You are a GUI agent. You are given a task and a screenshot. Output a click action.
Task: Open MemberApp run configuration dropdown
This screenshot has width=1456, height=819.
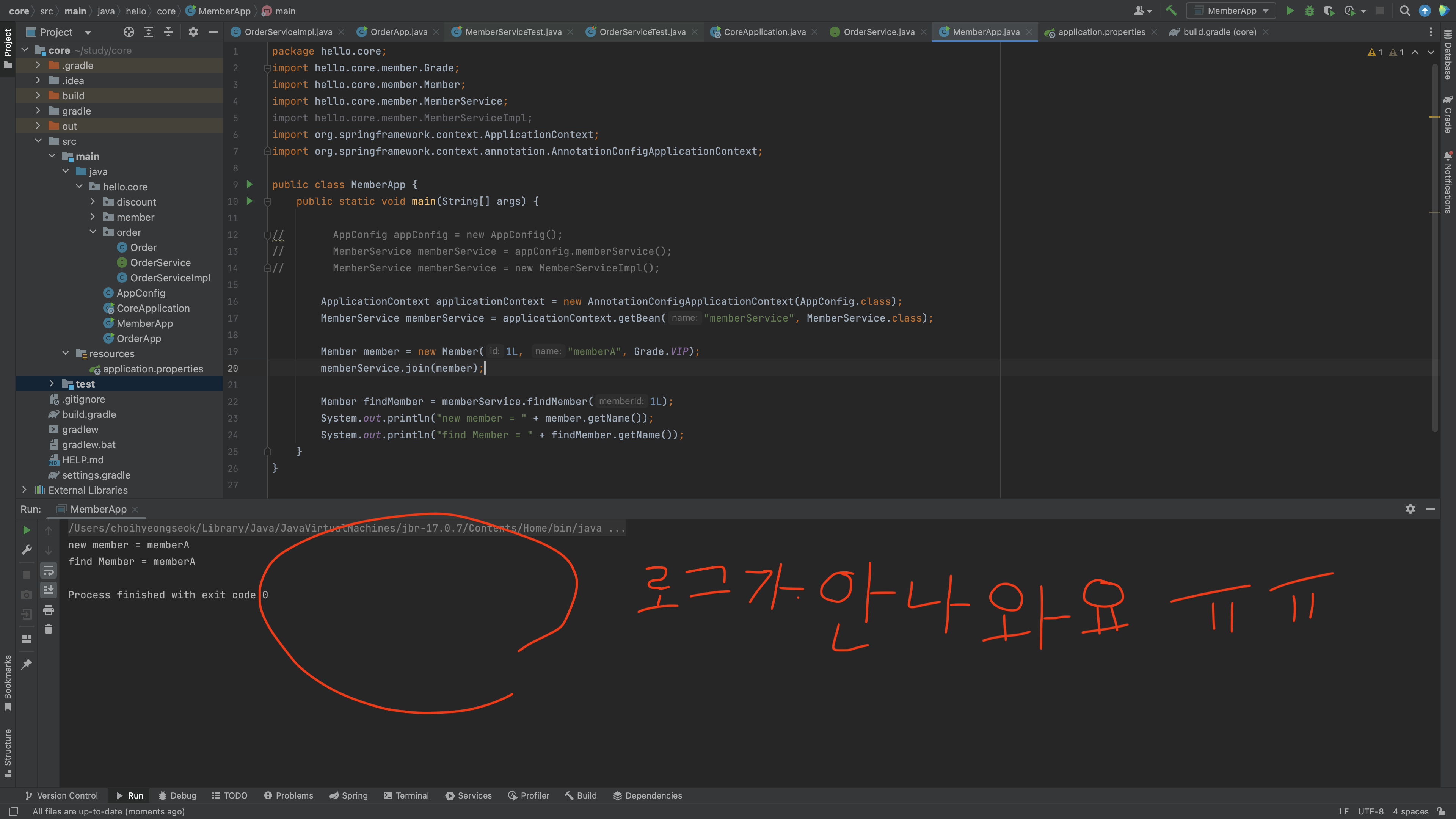coord(1230,11)
